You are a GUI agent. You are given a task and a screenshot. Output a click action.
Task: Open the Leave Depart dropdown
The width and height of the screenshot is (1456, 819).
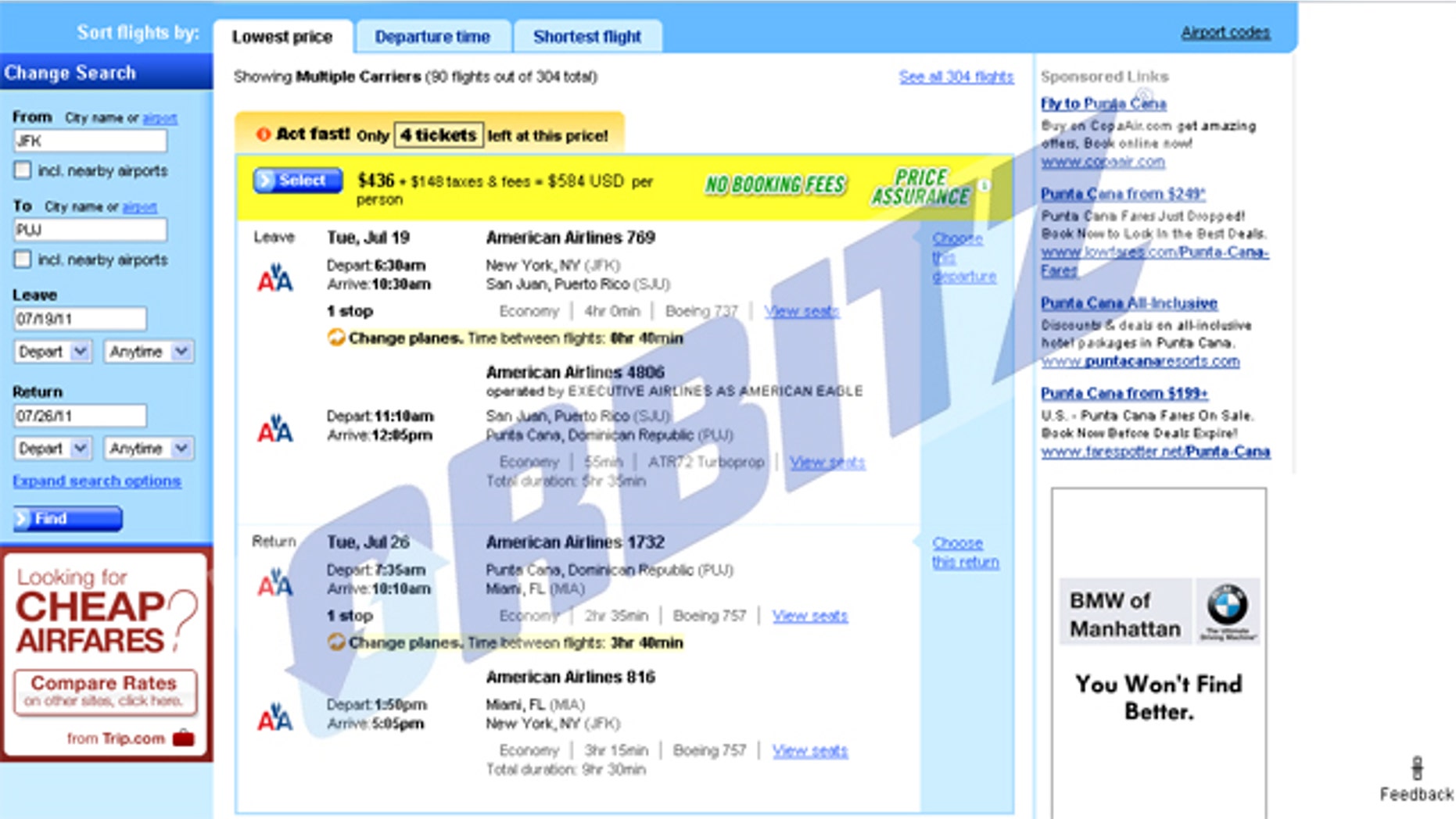[x=53, y=352]
